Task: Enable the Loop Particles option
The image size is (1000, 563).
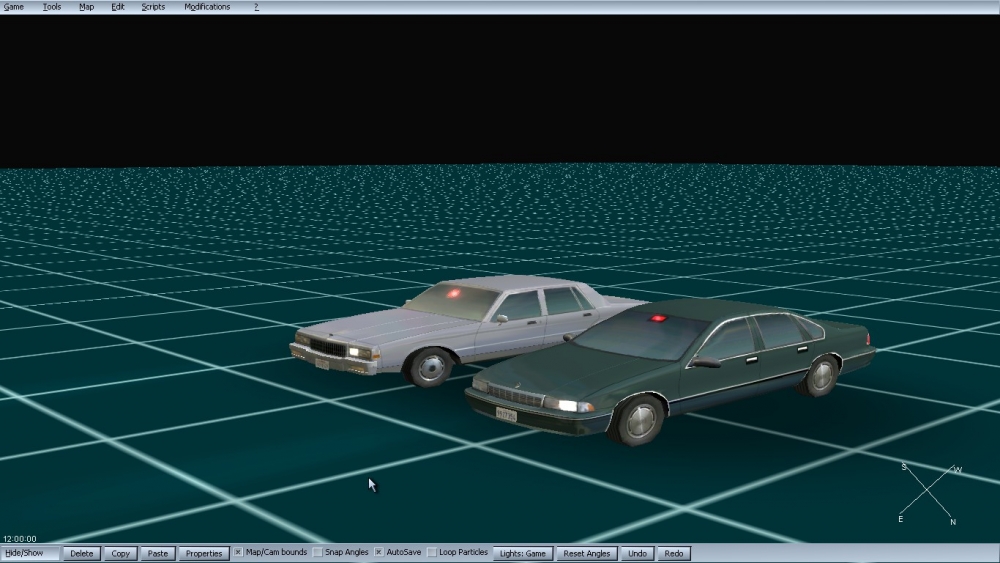Action: click(x=432, y=553)
